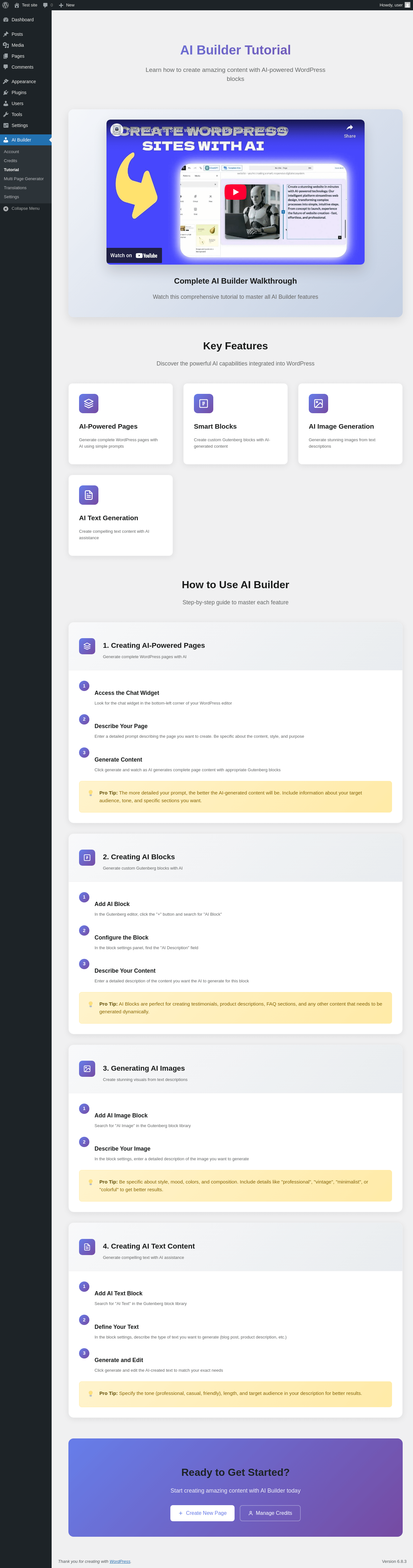Click the Create New Page button

coord(202,1513)
